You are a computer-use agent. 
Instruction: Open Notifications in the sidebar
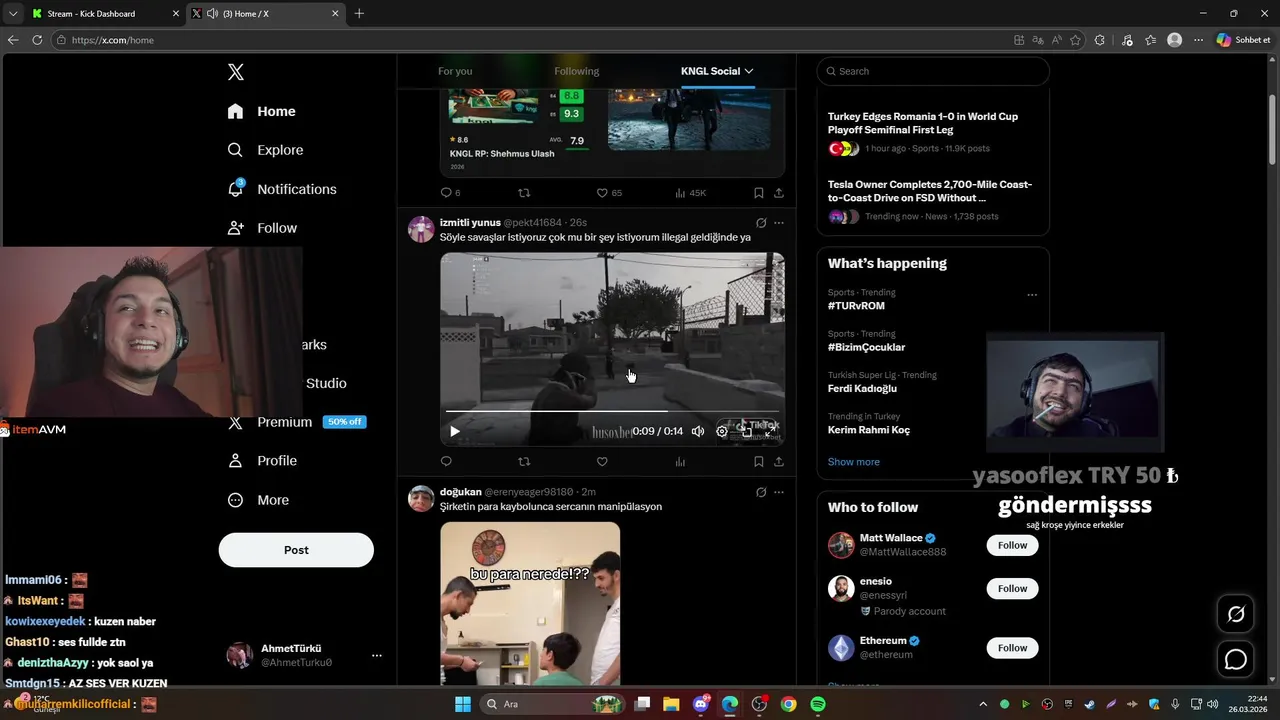point(281,189)
